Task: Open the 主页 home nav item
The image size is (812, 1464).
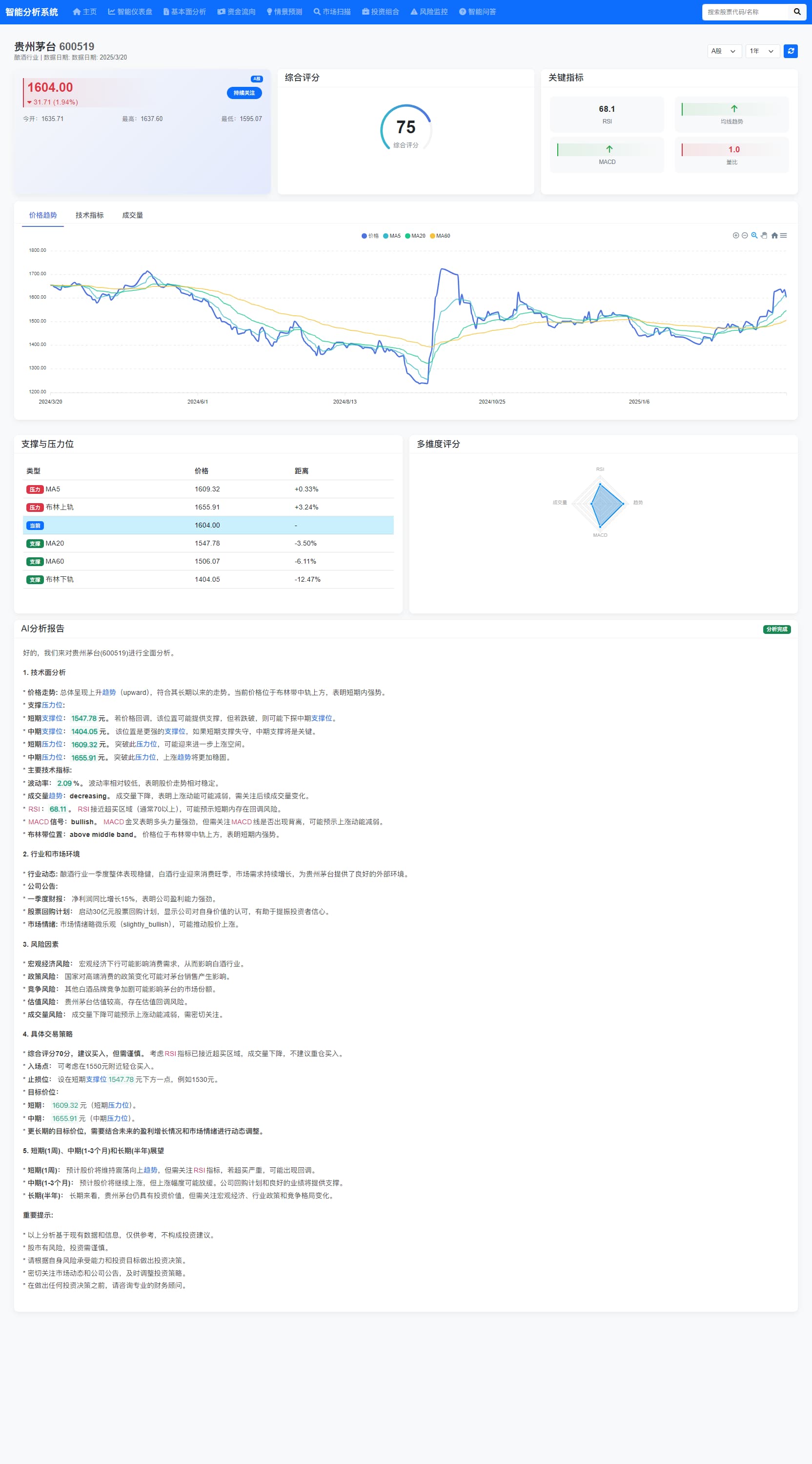Action: (x=85, y=12)
